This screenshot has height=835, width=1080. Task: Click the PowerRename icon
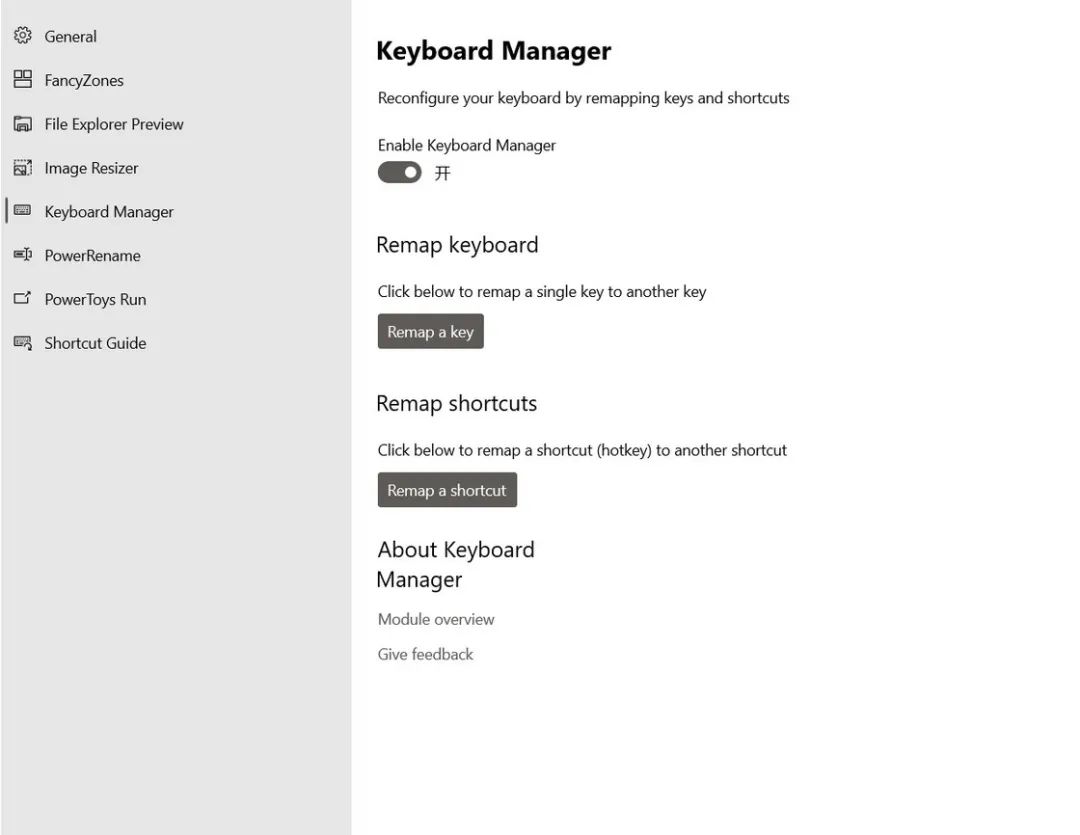tap(22, 255)
